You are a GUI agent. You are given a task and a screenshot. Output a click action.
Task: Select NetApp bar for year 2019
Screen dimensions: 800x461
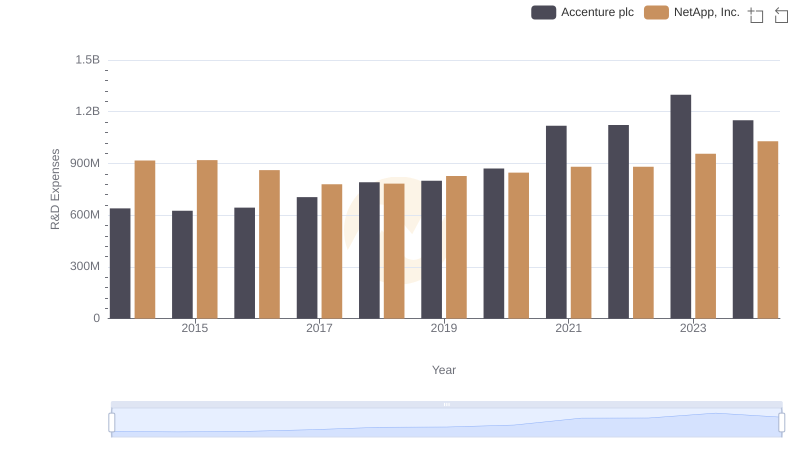(456, 247)
